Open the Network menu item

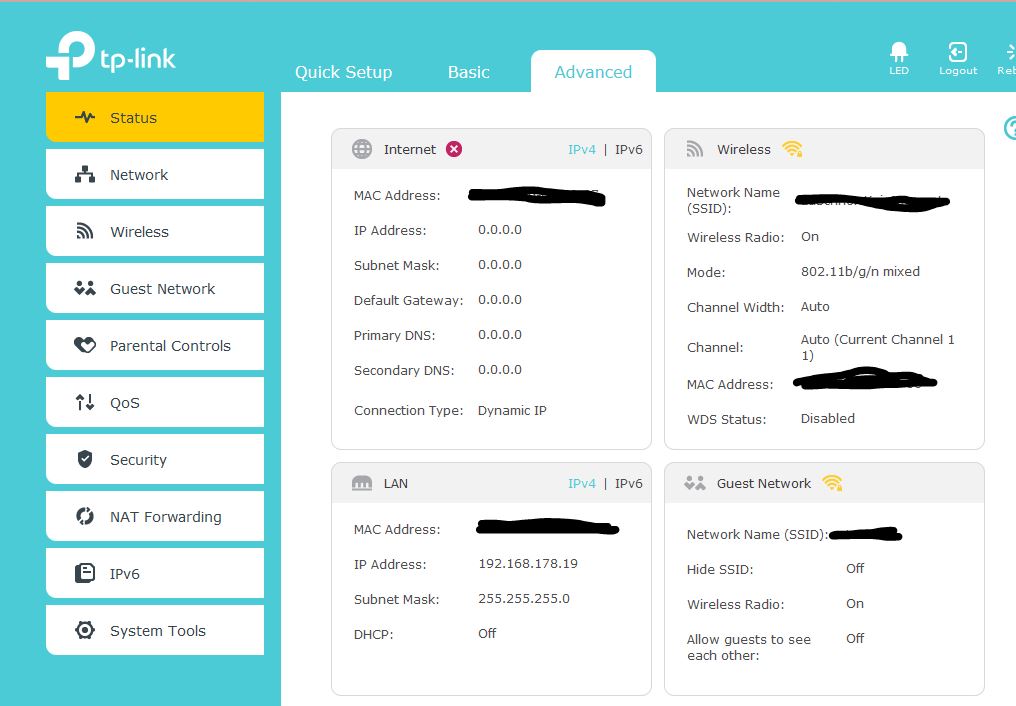[x=155, y=174]
